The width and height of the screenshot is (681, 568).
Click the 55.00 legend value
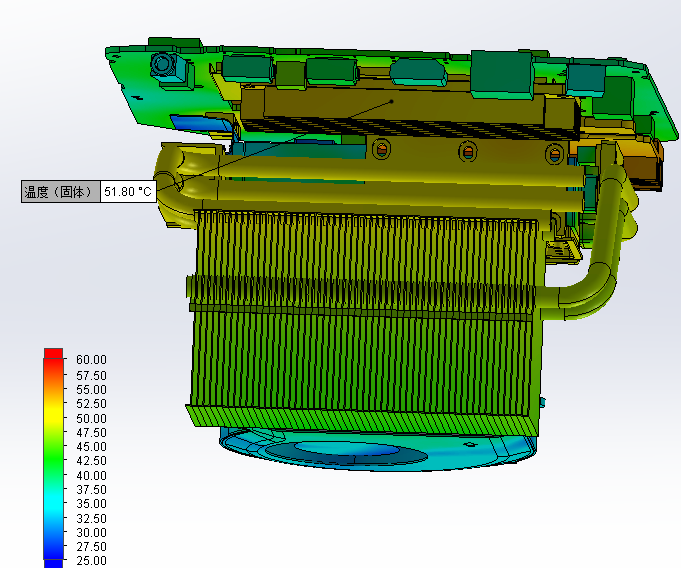pos(91,390)
